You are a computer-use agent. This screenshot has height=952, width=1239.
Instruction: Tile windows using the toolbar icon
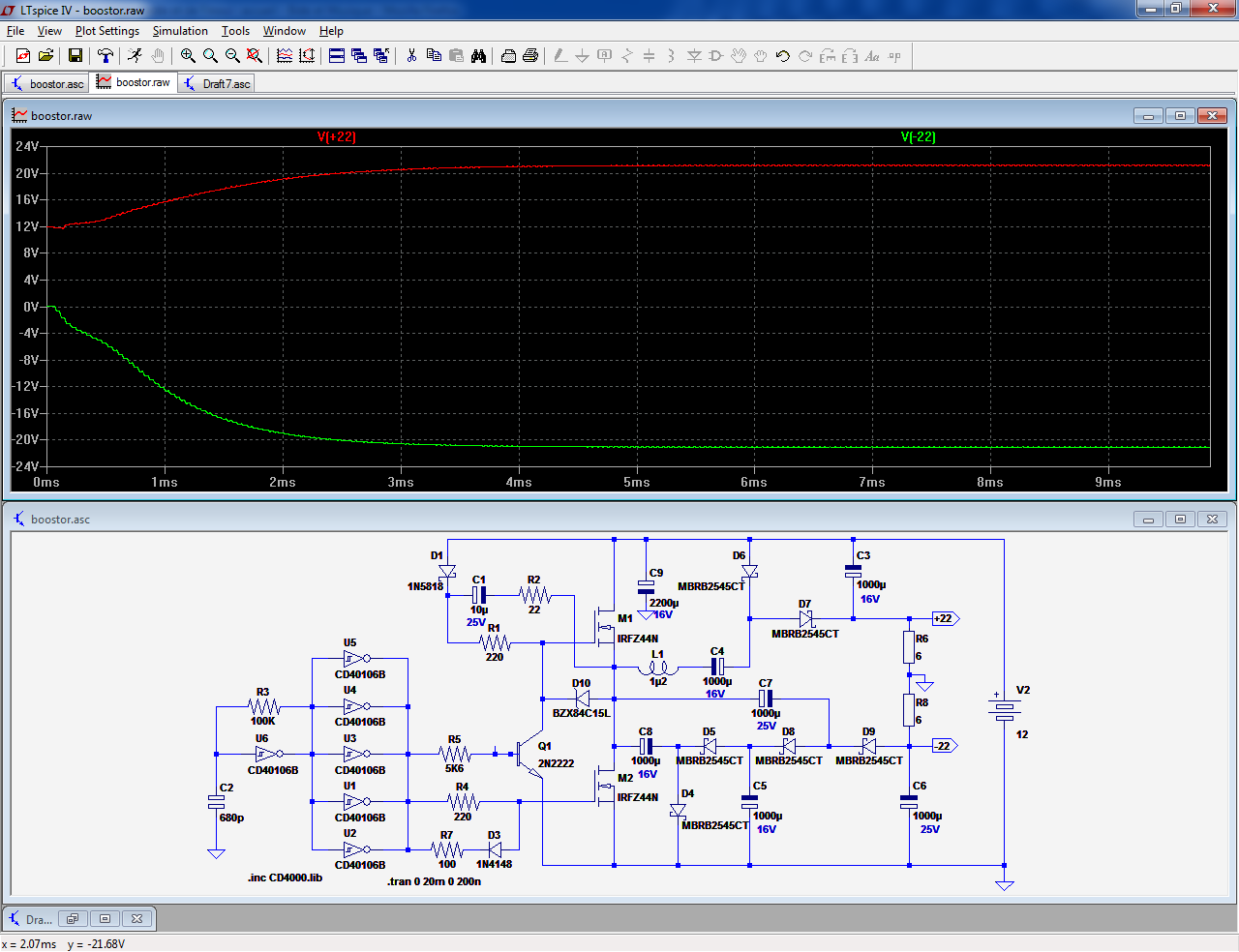pyautogui.click(x=337, y=56)
